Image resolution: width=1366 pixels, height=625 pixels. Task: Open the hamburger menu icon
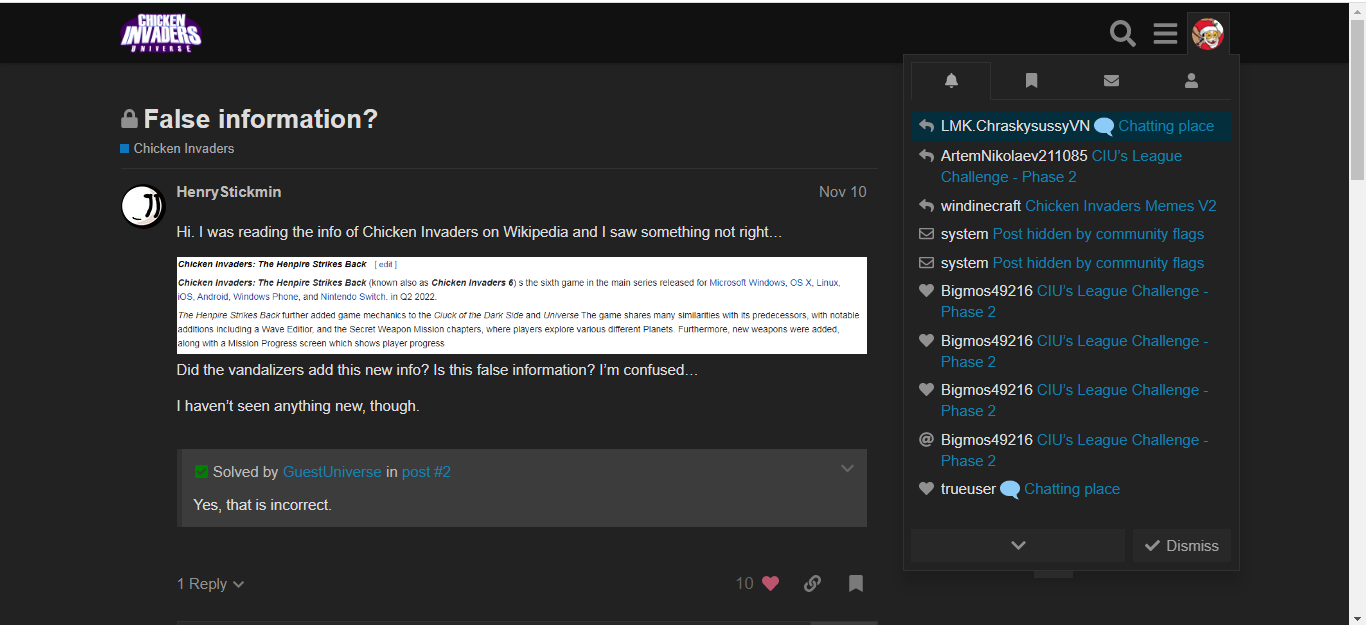1165,34
